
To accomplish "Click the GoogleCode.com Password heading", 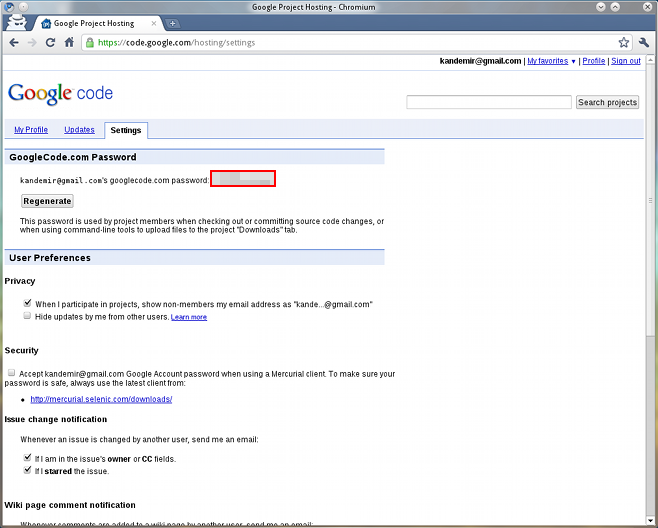I will coord(73,157).
